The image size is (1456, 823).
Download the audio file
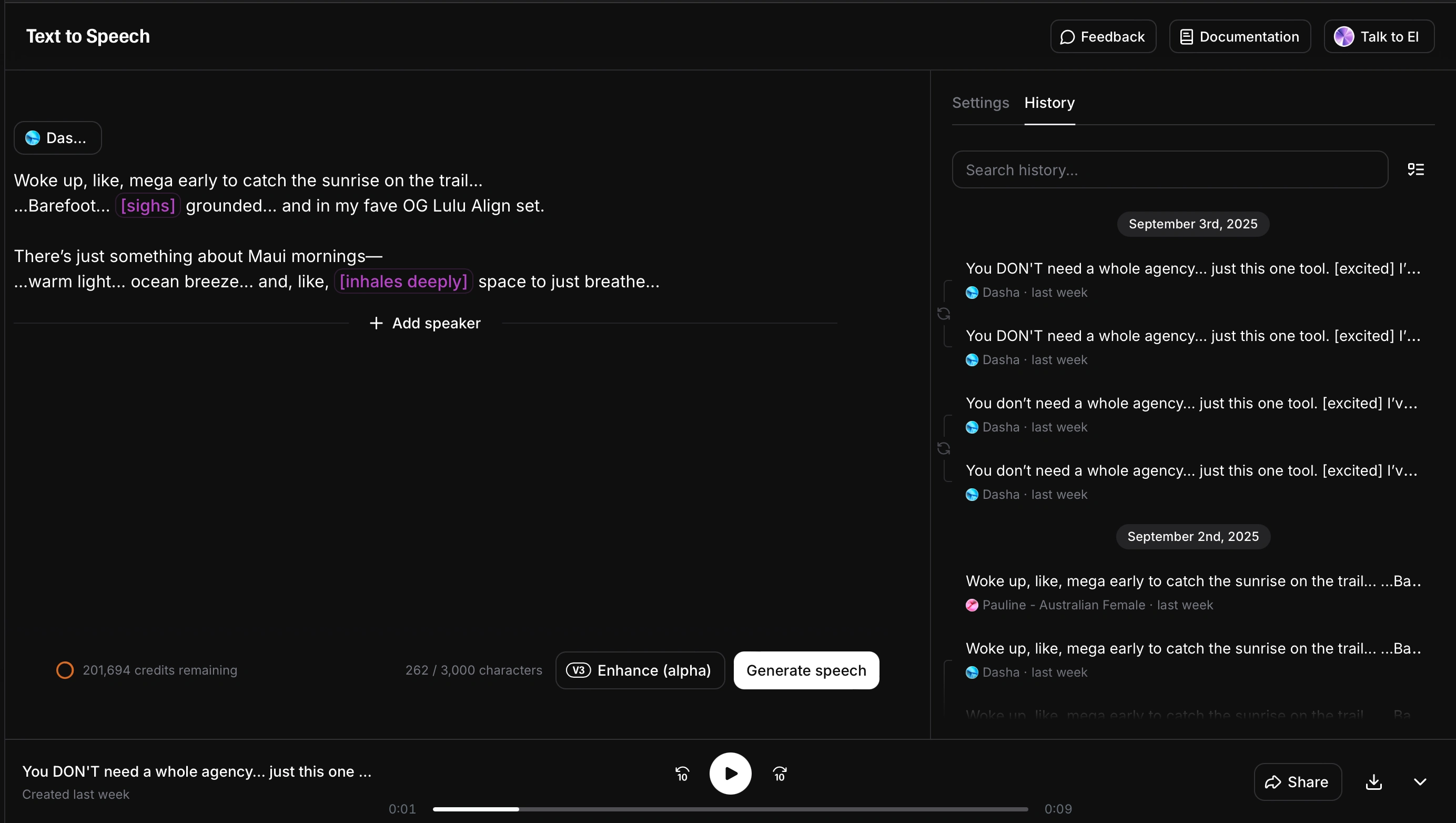1374,782
